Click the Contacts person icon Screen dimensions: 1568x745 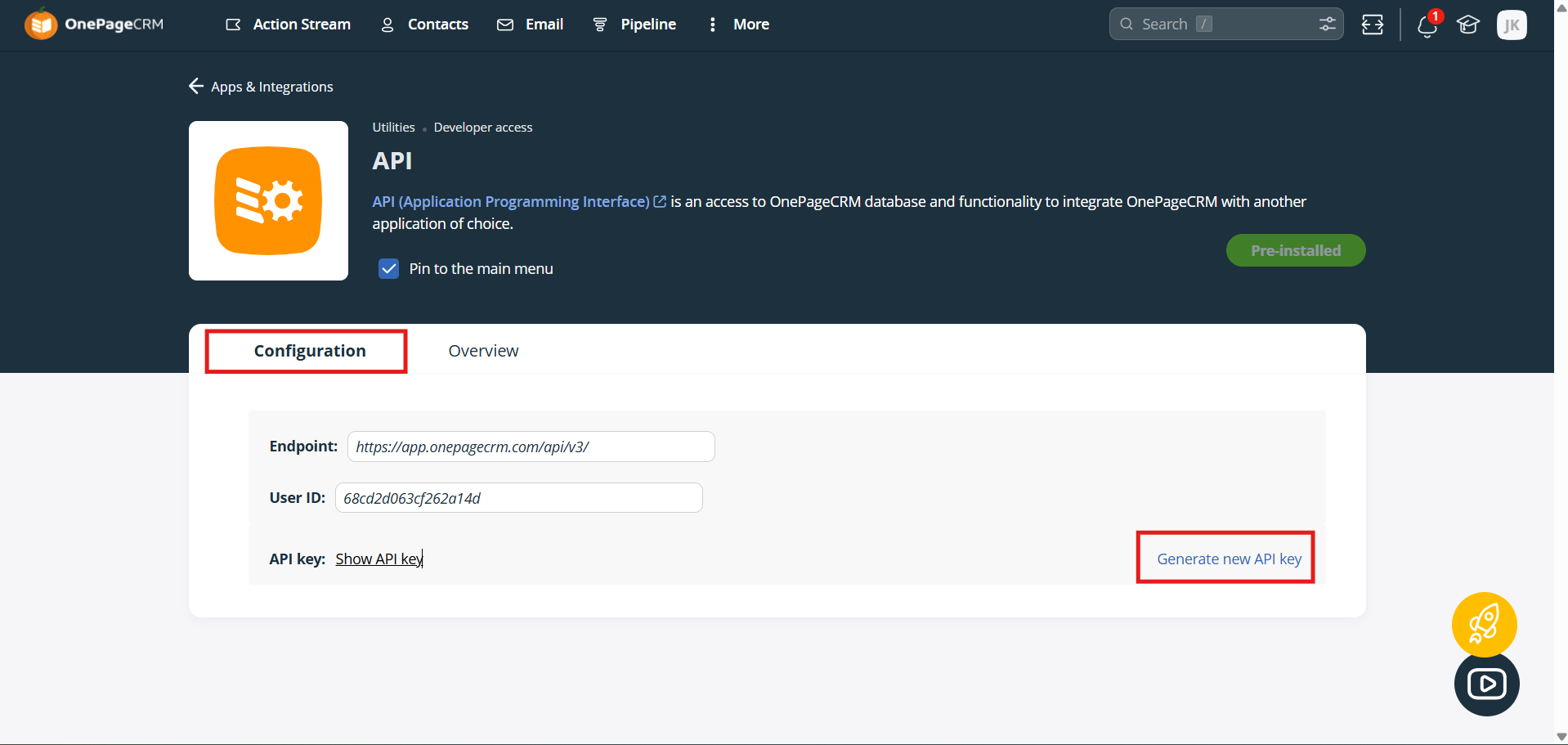[388, 25]
